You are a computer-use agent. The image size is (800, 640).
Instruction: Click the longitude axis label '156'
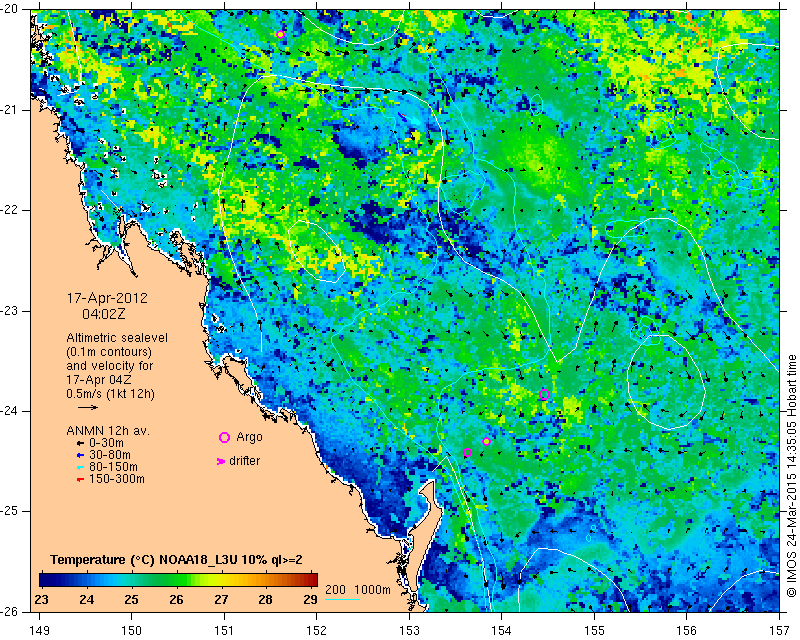coord(687,631)
